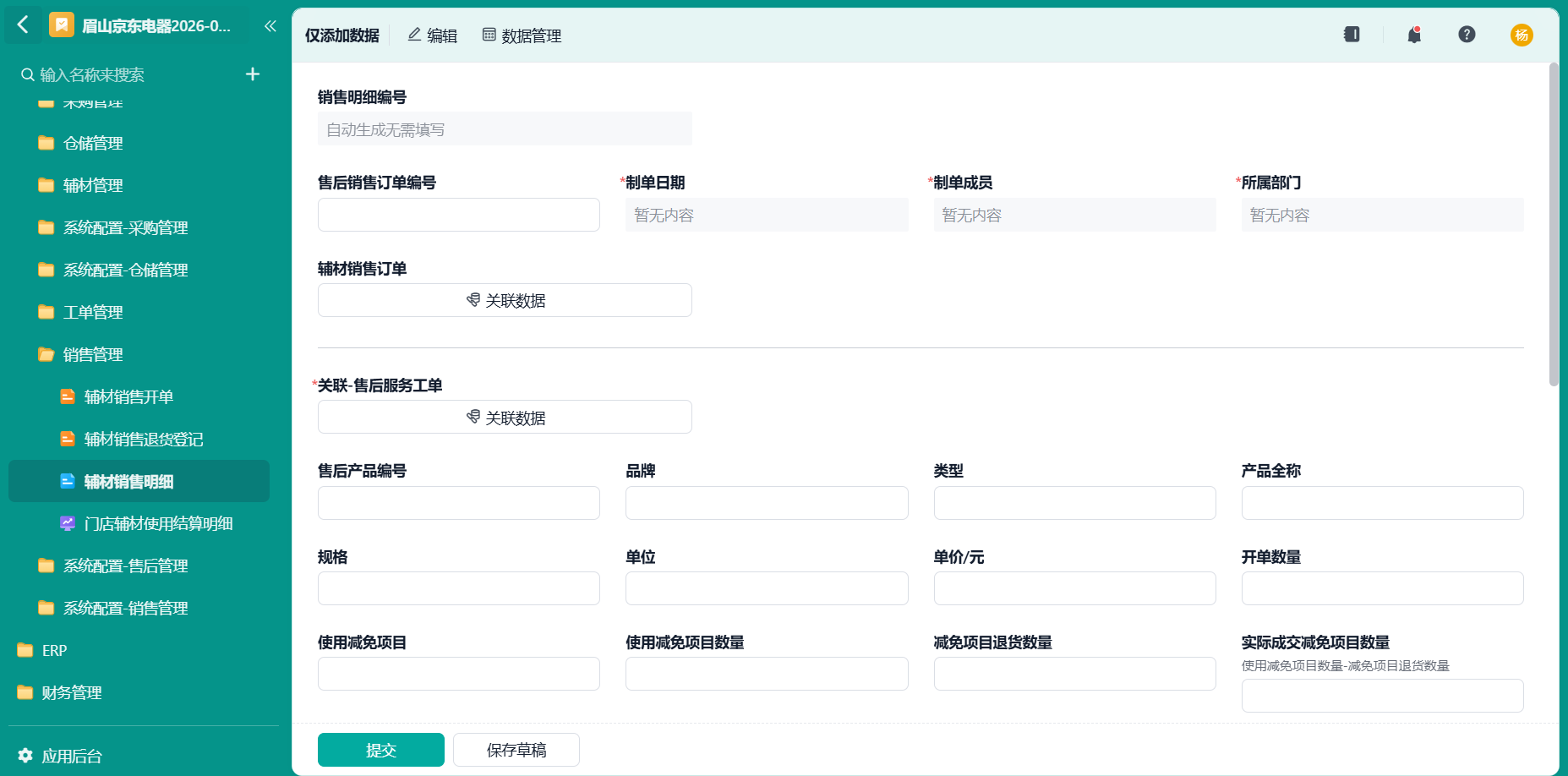Screen dimensions: 1568x776
Task: Click the app title 眉山京东电器2026-0...
Action: 156,26
